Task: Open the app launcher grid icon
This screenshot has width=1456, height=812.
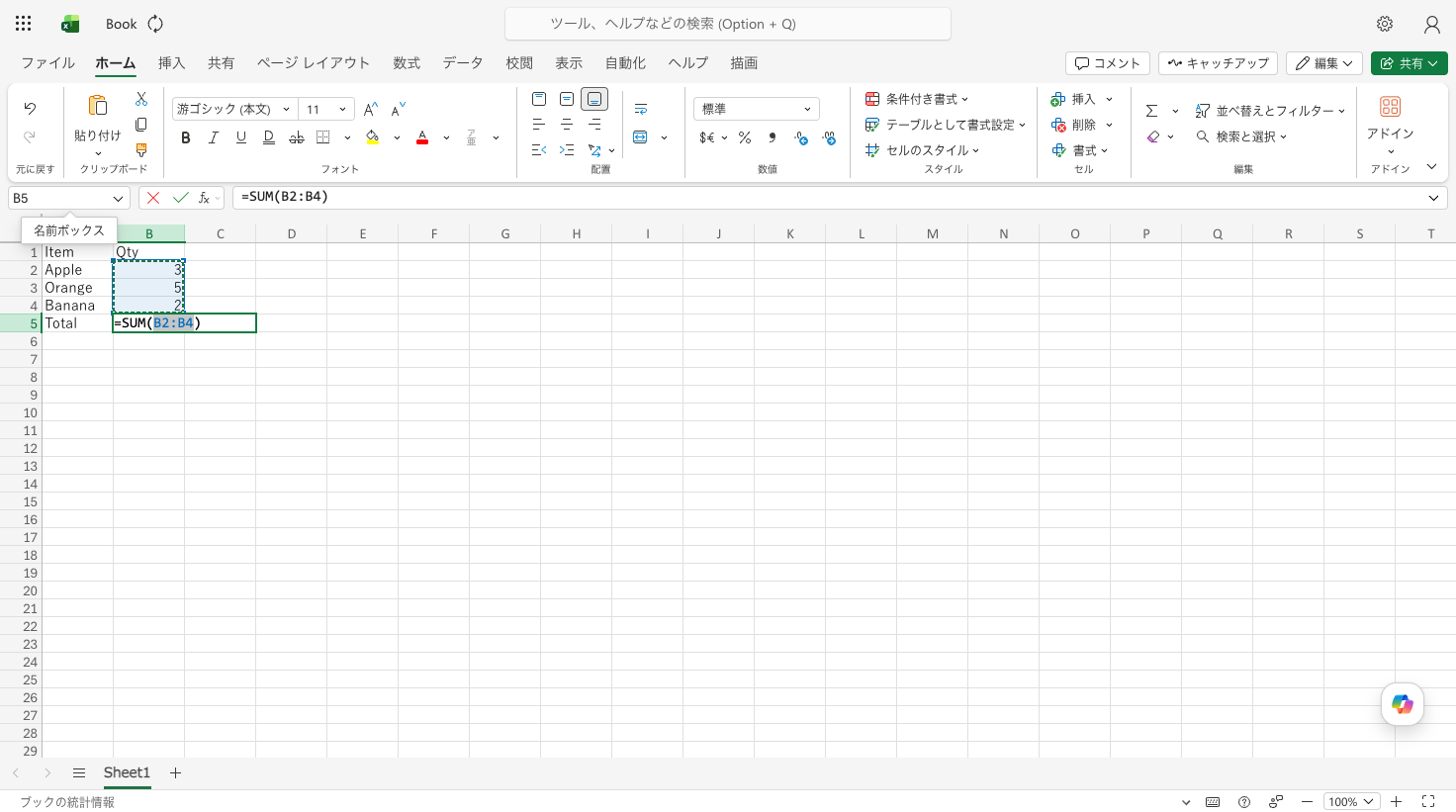Action: [24, 24]
